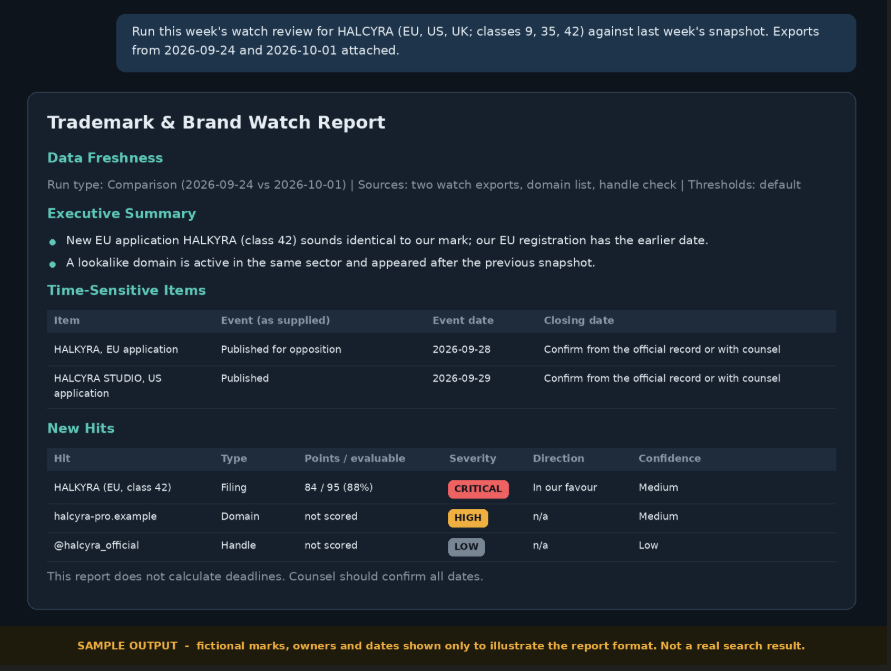Click closing date note in HALCYRA STUDIO row
The height and width of the screenshot is (671, 891).
pyautogui.click(x=662, y=378)
